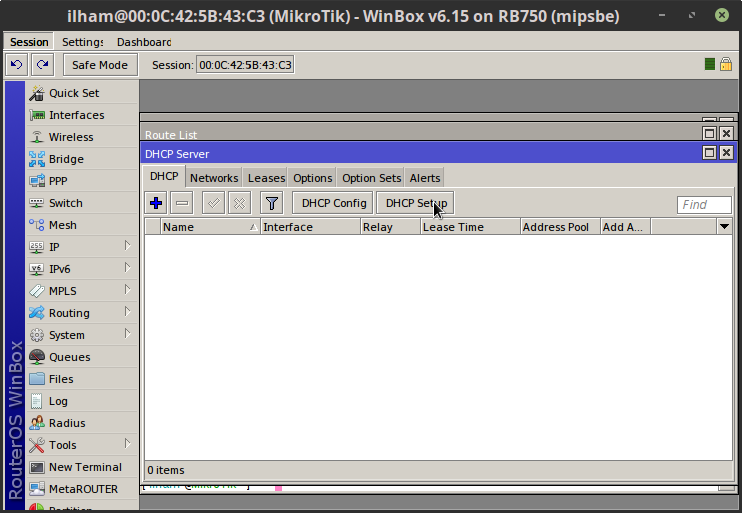The height and width of the screenshot is (513, 742).
Task: Open the Switch section
Action: [x=81, y=203]
